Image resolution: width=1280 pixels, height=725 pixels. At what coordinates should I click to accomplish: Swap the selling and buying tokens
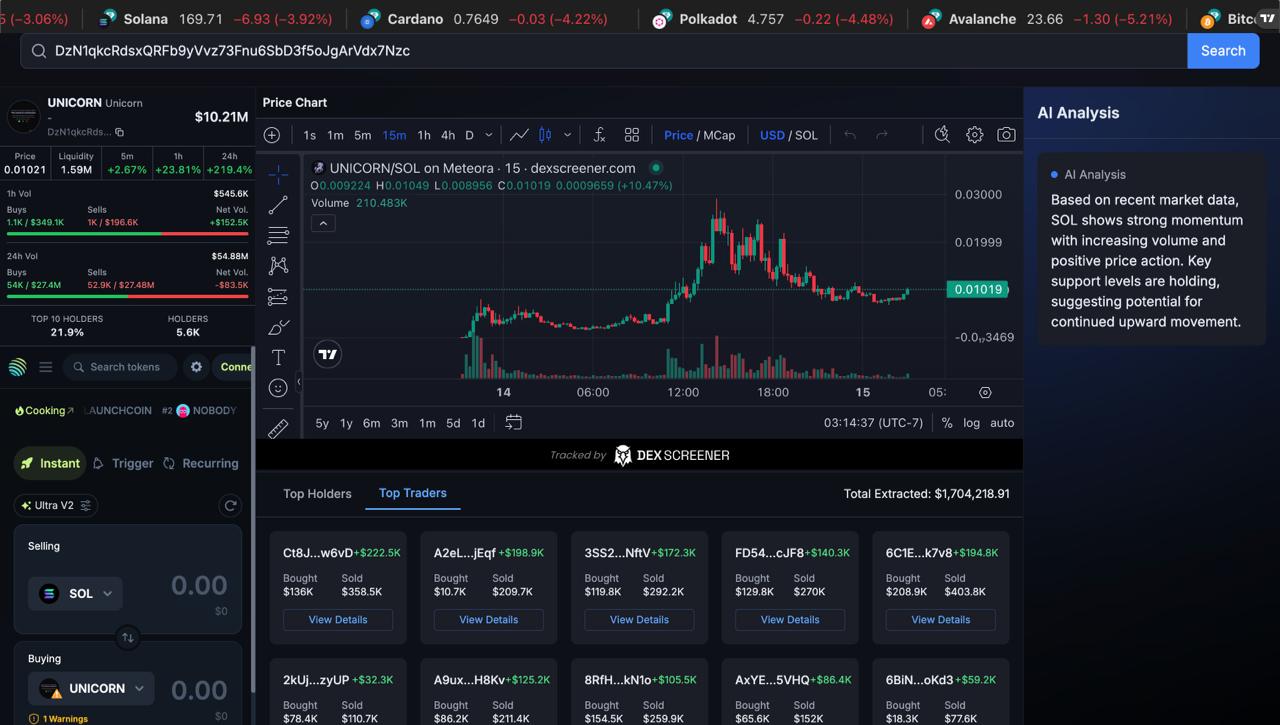pos(128,637)
